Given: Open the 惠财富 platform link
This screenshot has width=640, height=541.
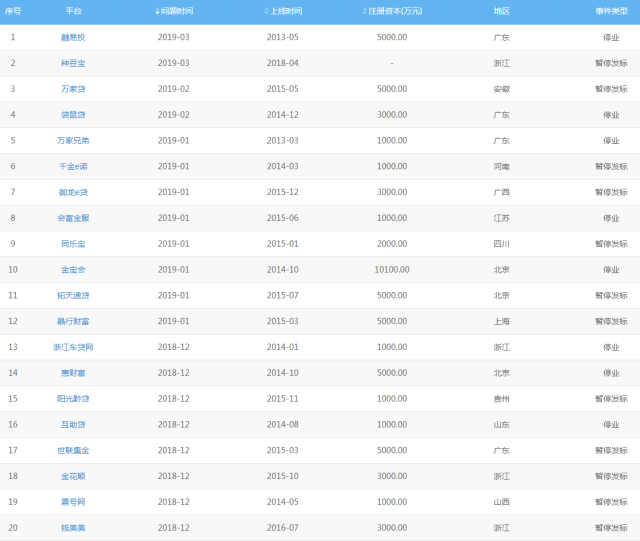Looking at the screenshot, I should [73, 373].
